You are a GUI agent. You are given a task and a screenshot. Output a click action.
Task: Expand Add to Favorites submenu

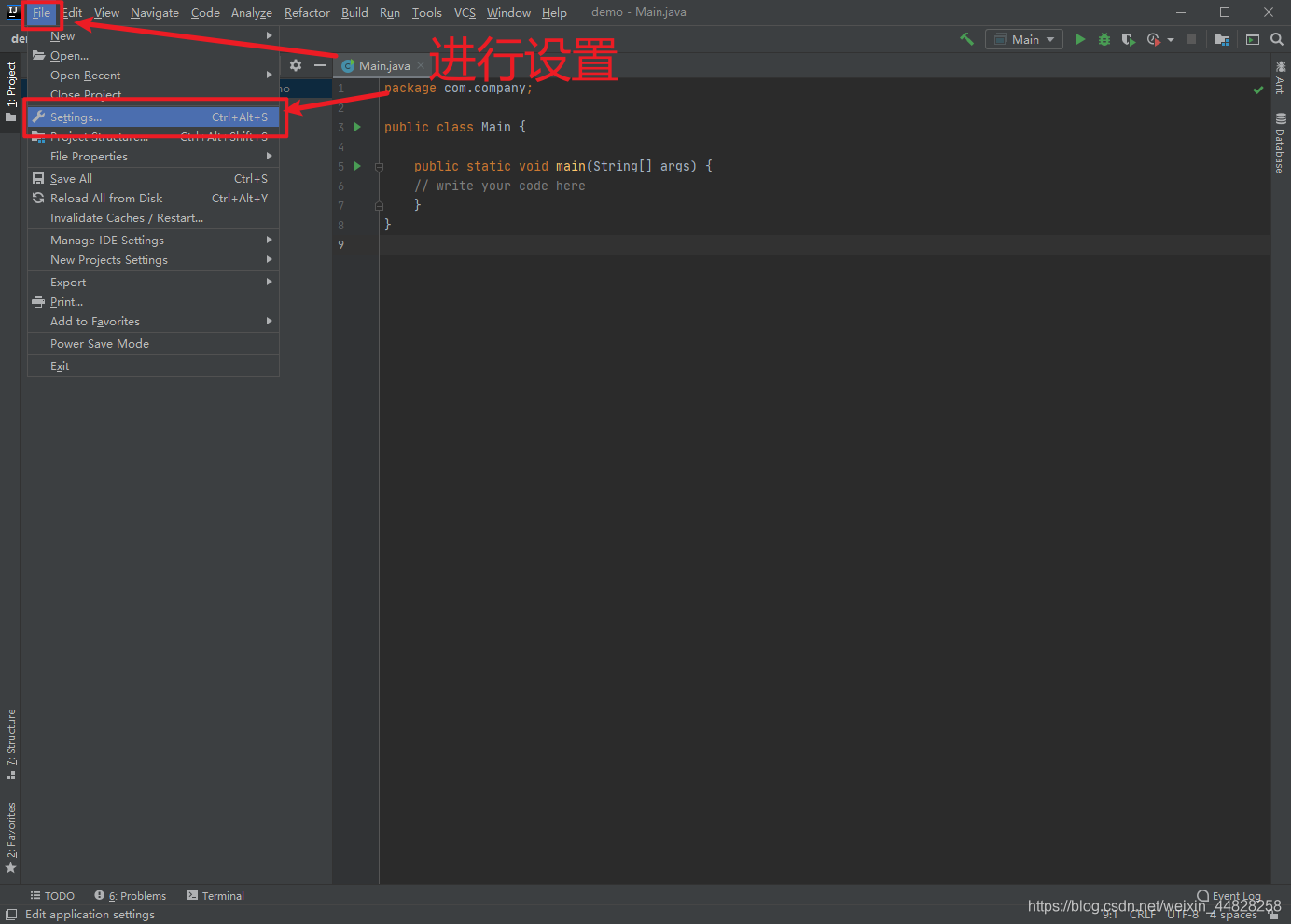pos(153,322)
